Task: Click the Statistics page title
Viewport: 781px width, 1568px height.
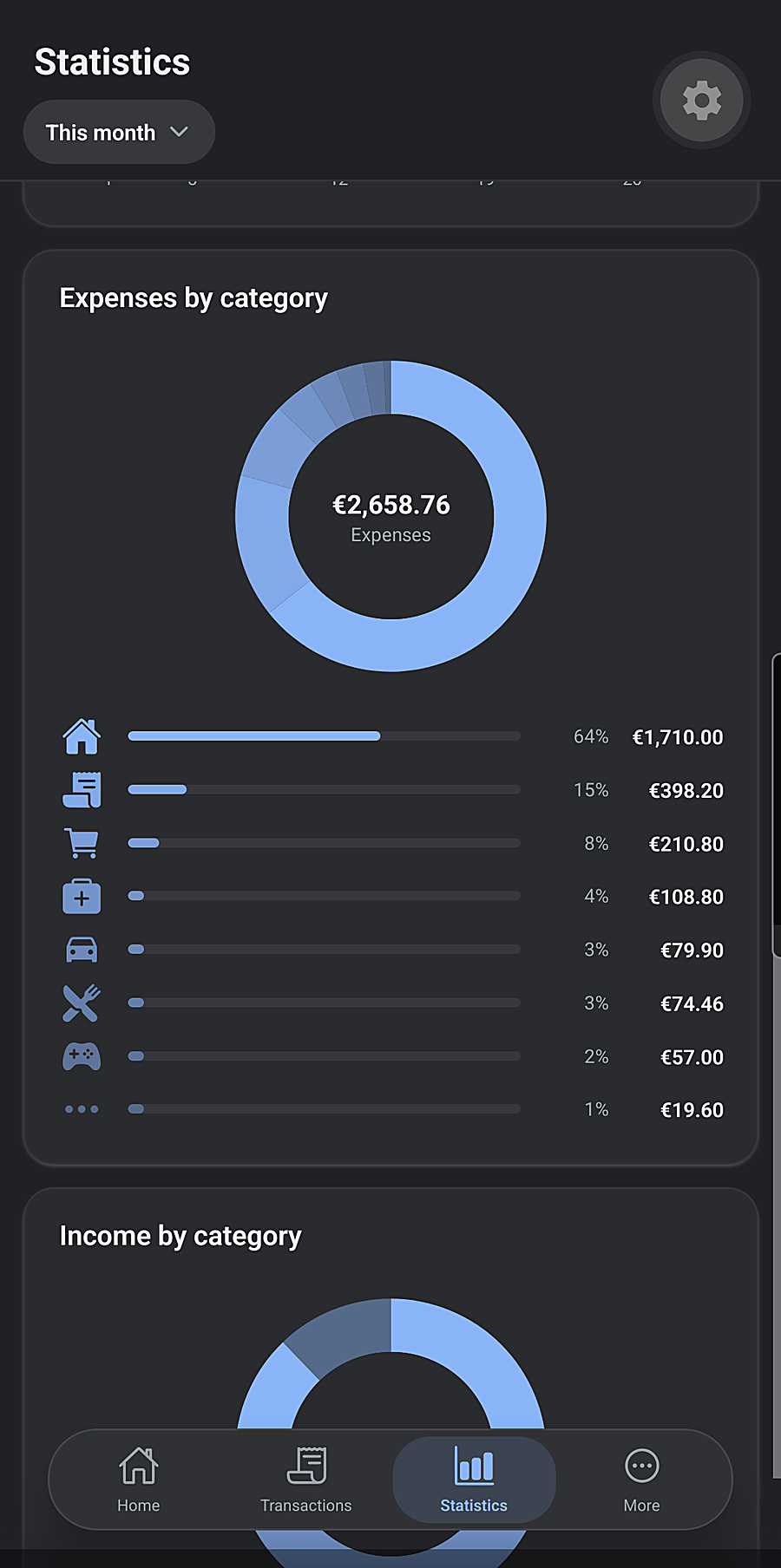Action: pyautogui.click(x=112, y=62)
